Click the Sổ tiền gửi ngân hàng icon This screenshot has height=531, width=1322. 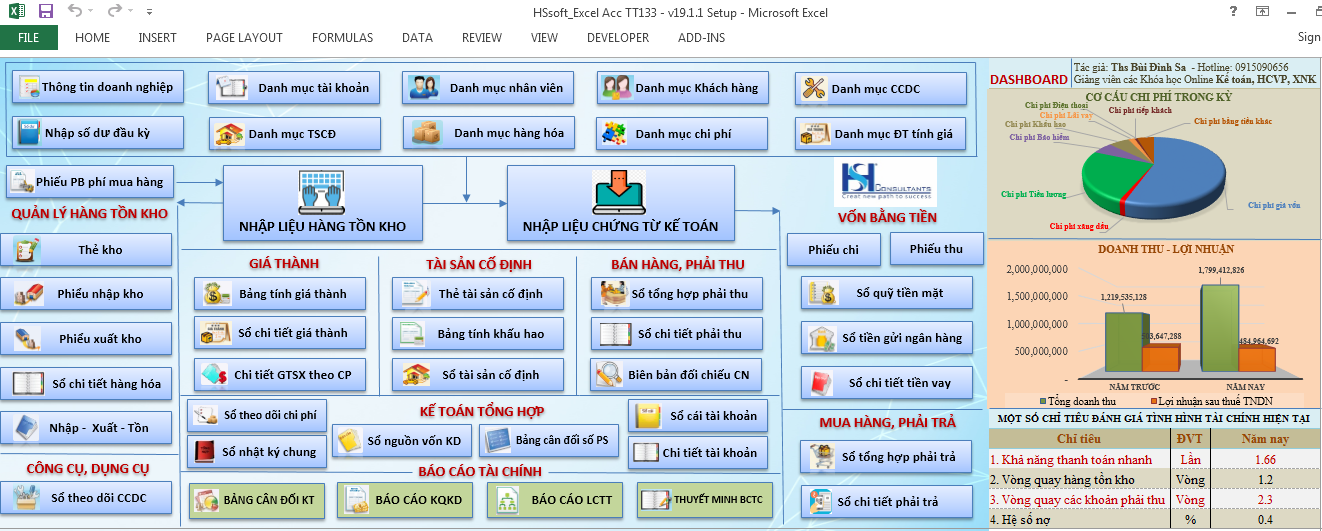point(824,338)
